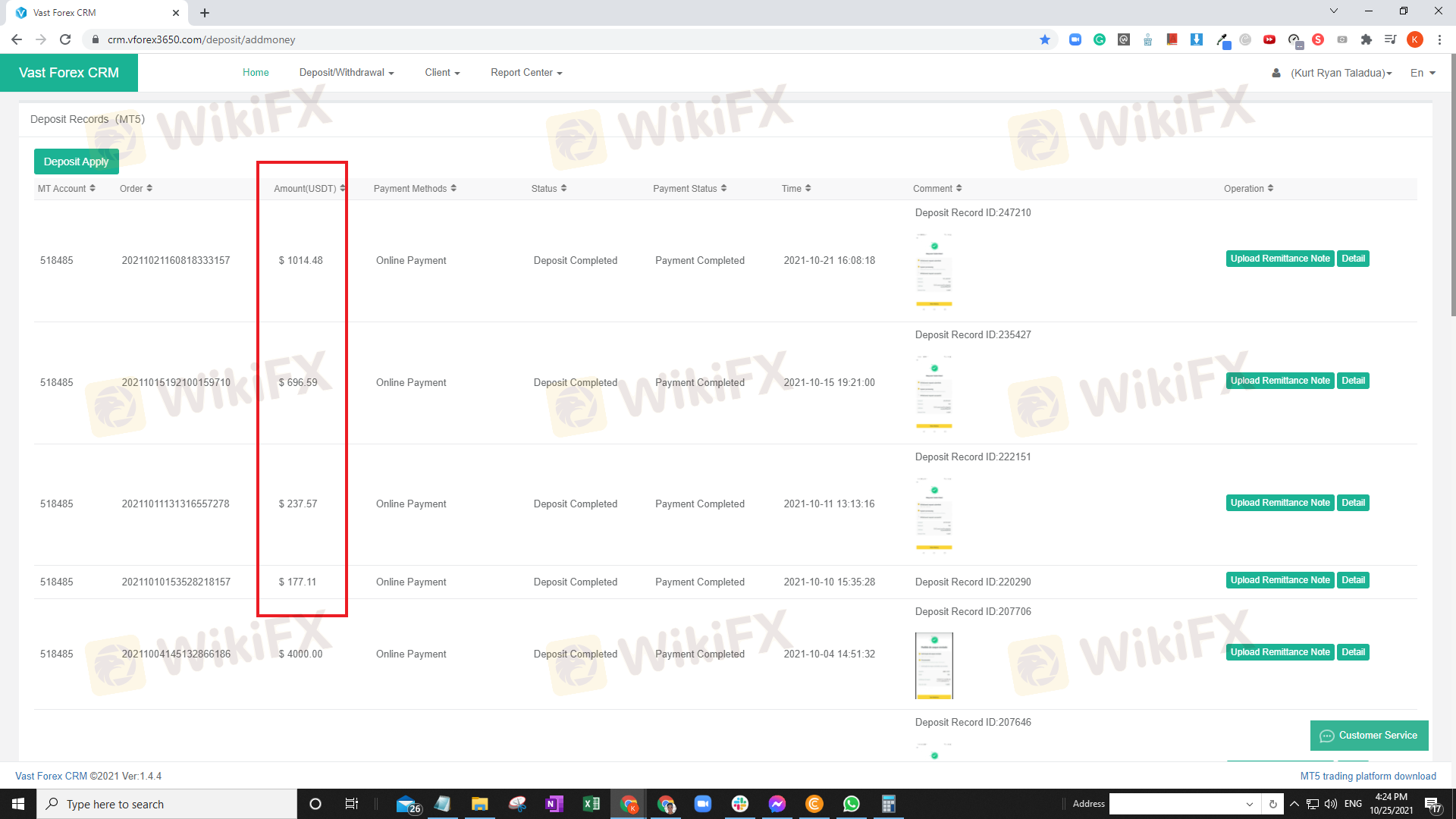The width and height of the screenshot is (1456, 819).
Task: Reload the page with the refresh icon
Action: (x=65, y=39)
